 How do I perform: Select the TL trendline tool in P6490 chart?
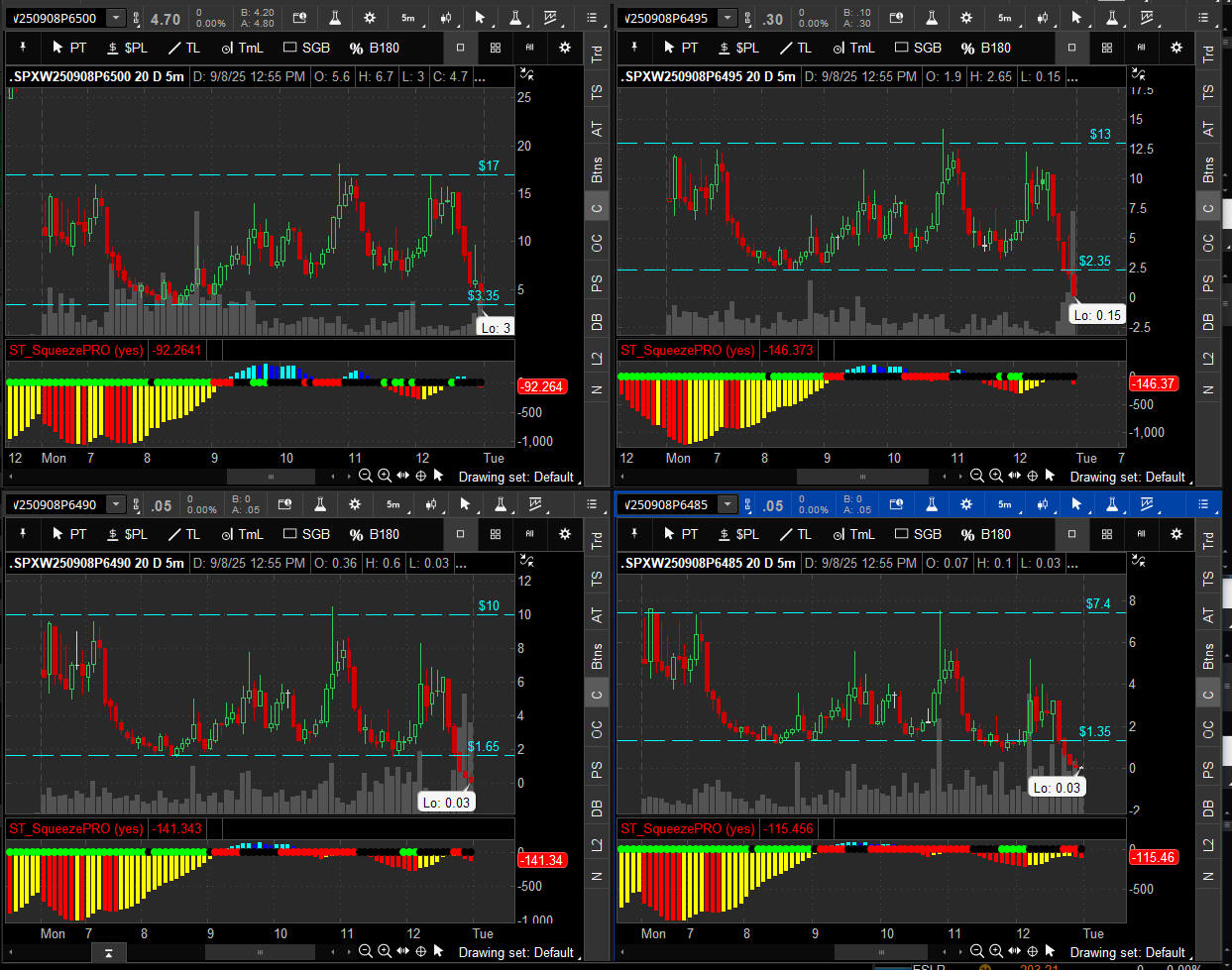tap(182, 534)
